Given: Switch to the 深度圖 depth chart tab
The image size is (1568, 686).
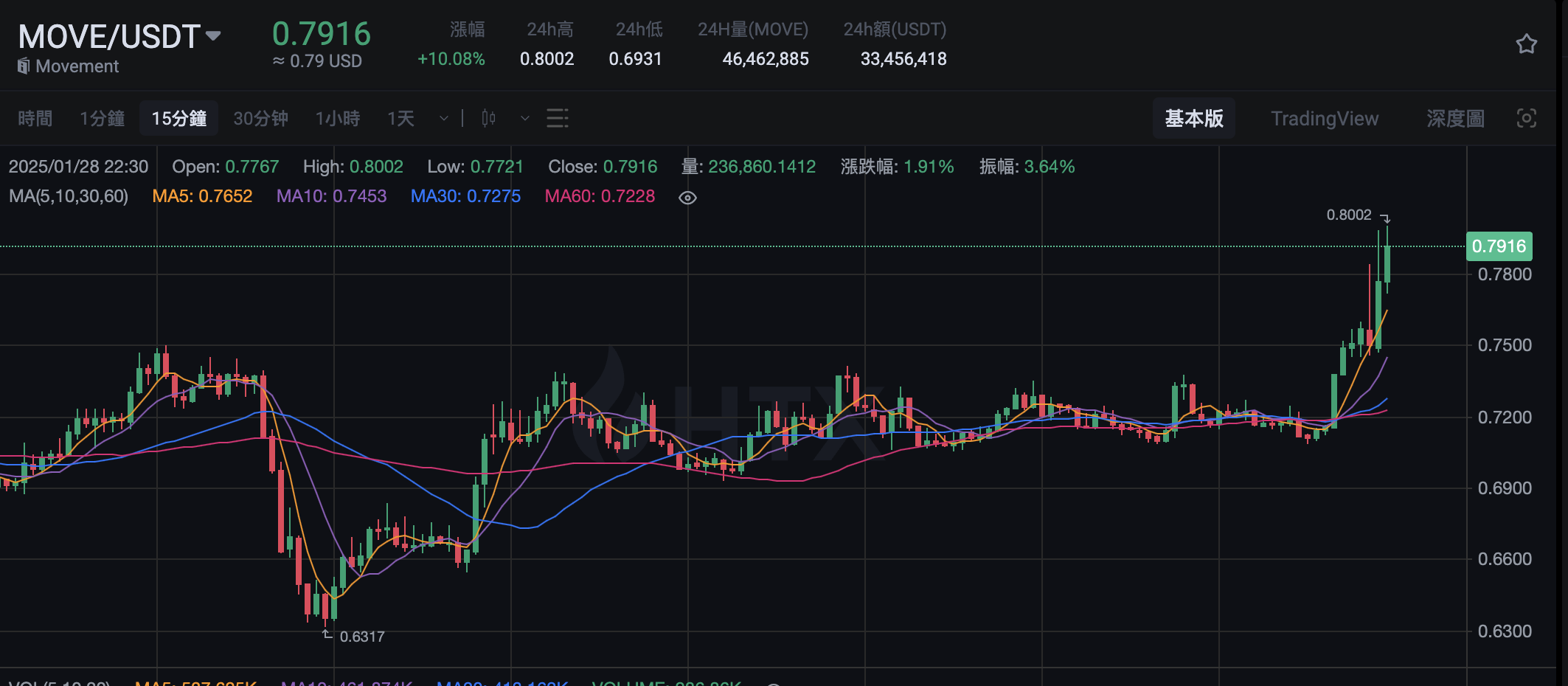Looking at the screenshot, I should click(1455, 118).
